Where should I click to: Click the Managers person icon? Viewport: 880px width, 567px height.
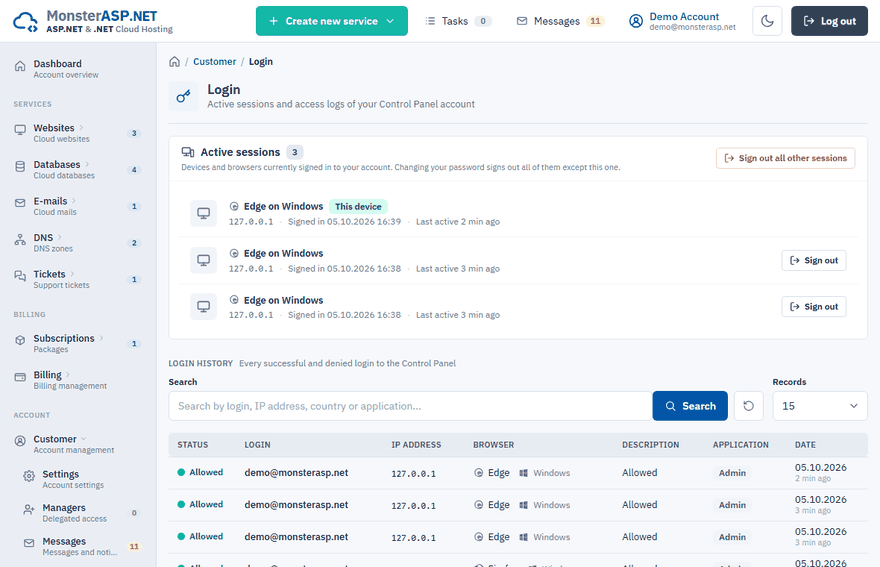pos(29,510)
